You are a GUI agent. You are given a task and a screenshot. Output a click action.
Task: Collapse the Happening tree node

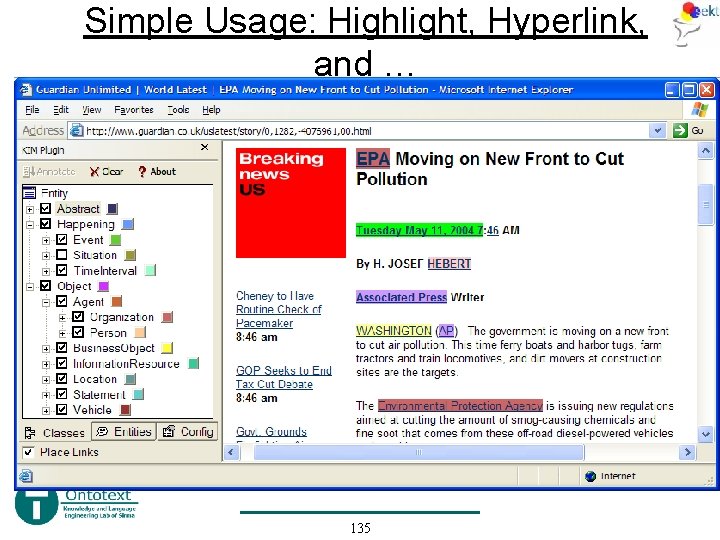[x=30, y=225]
